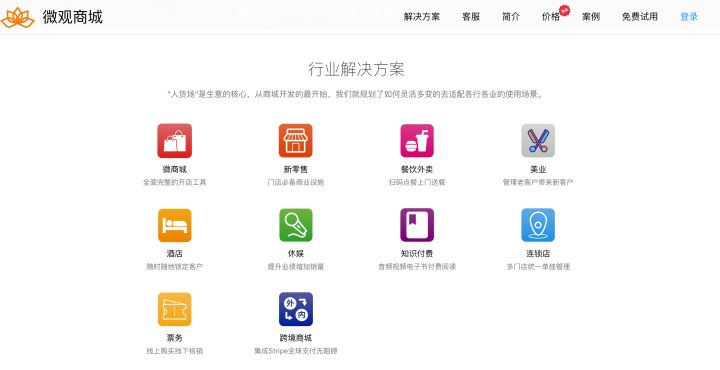Click the 美业 label
The height and width of the screenshot is (370, 720).
click(538, 169)
